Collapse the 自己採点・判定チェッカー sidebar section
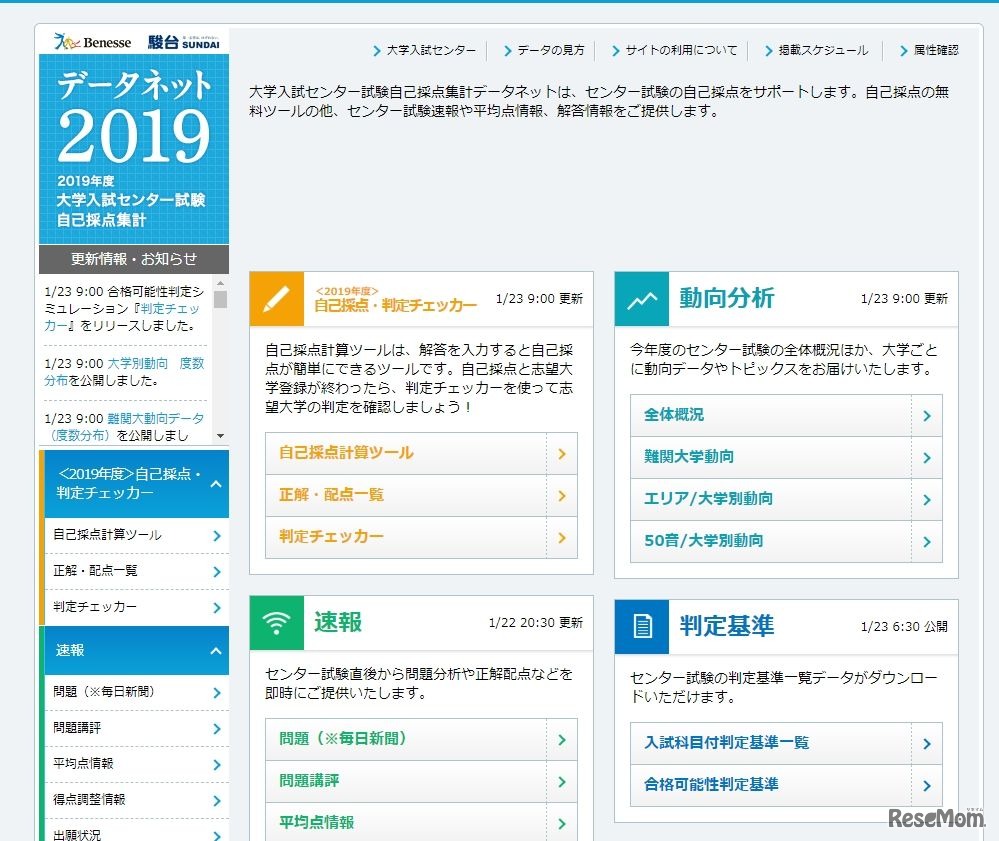 tap(136, 484)
